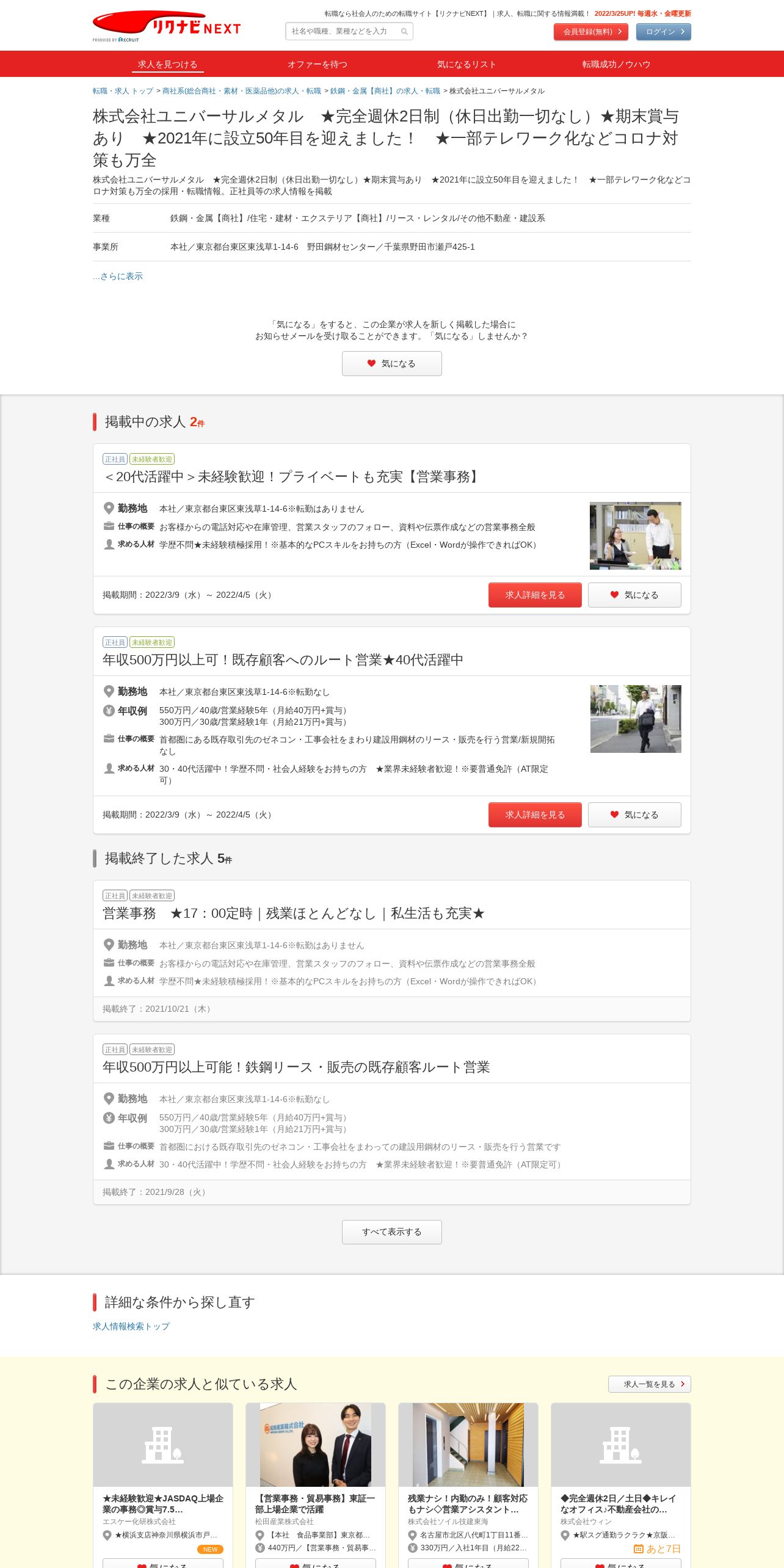Click location pin in ソイル技建東海 card
This screenshot has height=1568, width=784.
pyautogui.click(x=412, y=1535)
